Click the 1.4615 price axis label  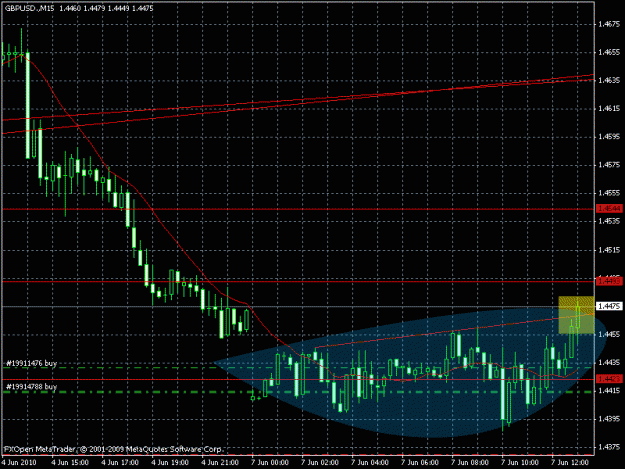click(x=609, y=108)
